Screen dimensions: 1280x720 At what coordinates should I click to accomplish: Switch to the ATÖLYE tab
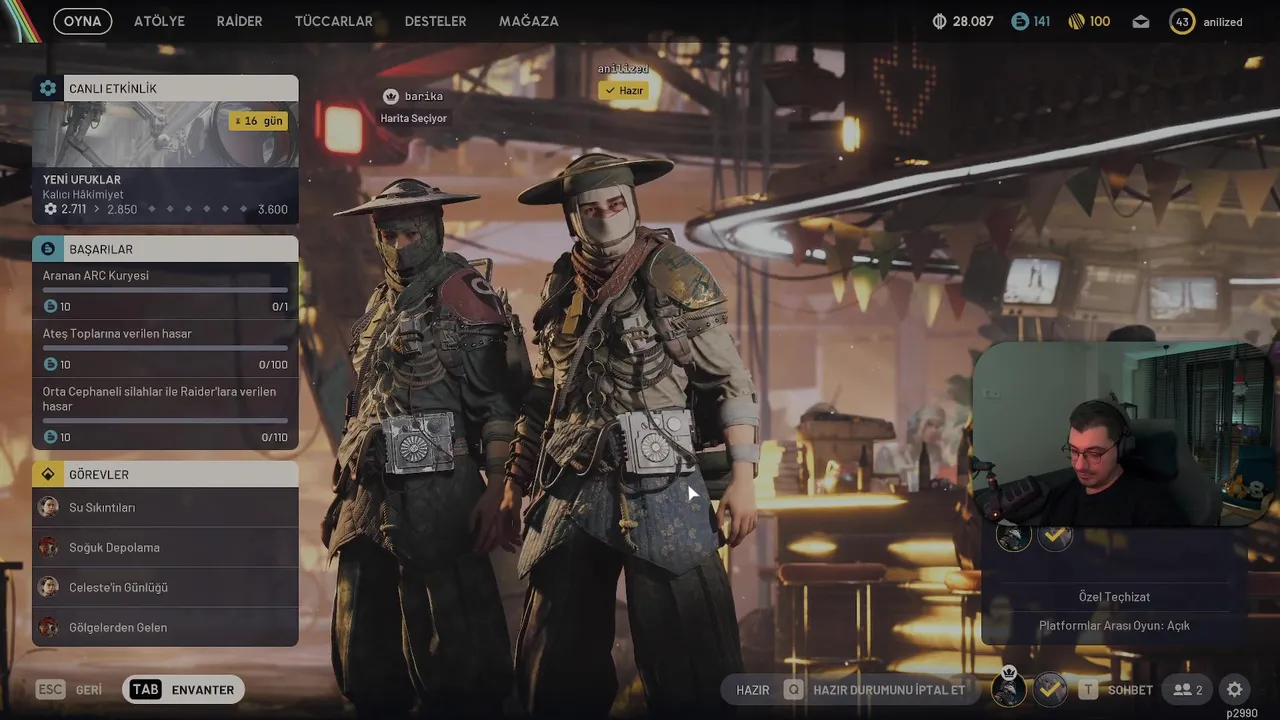(x=159, y=21)
